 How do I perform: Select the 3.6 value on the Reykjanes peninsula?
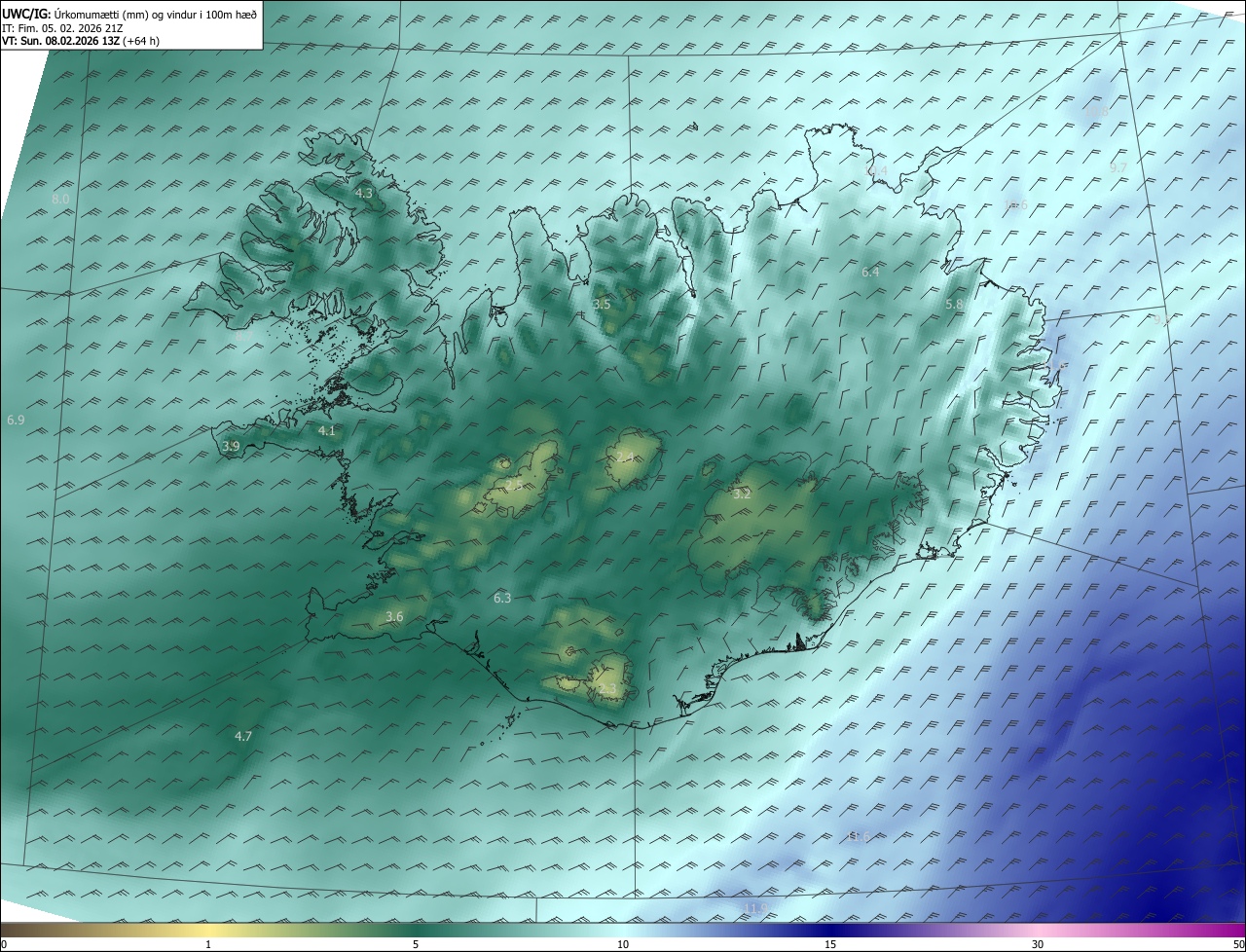[394, 616]
